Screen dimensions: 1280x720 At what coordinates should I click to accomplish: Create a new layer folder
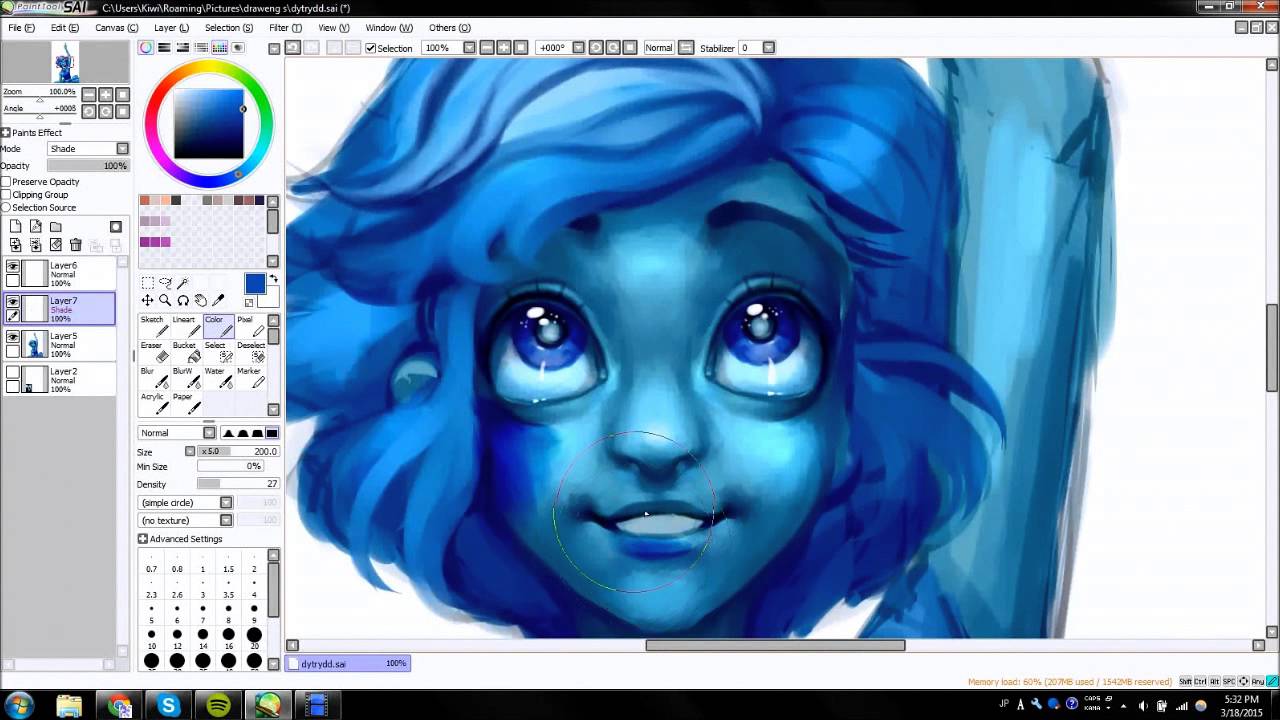[55, 227]
